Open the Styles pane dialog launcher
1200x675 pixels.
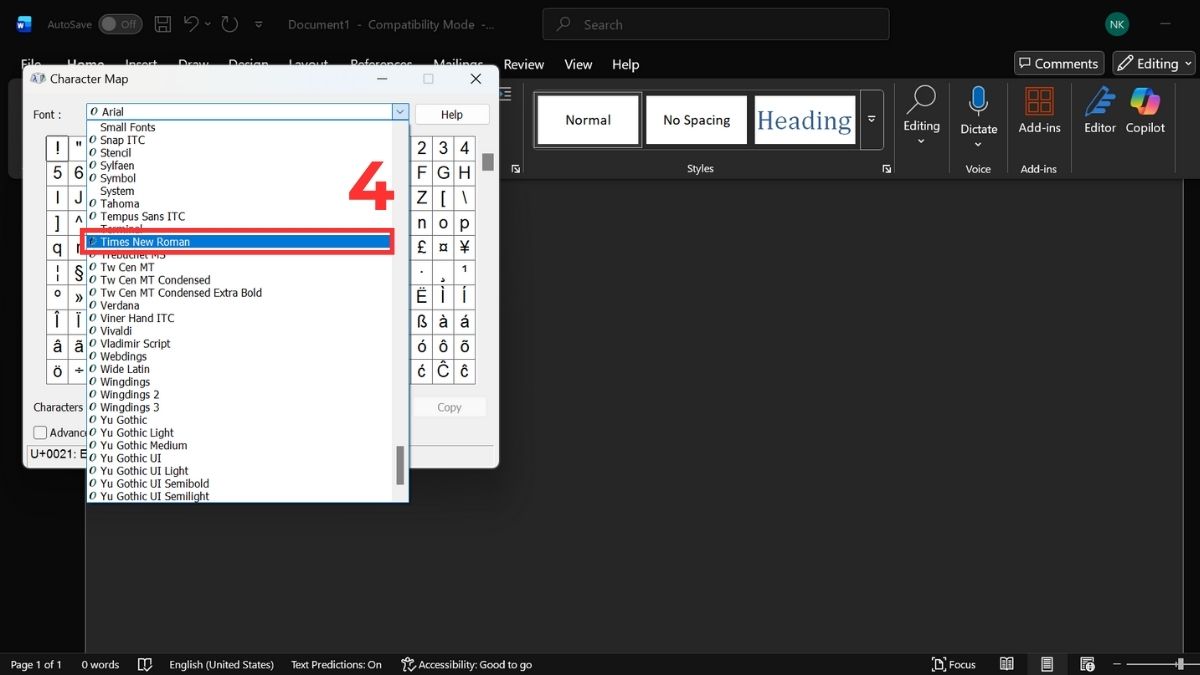(887, 169)
